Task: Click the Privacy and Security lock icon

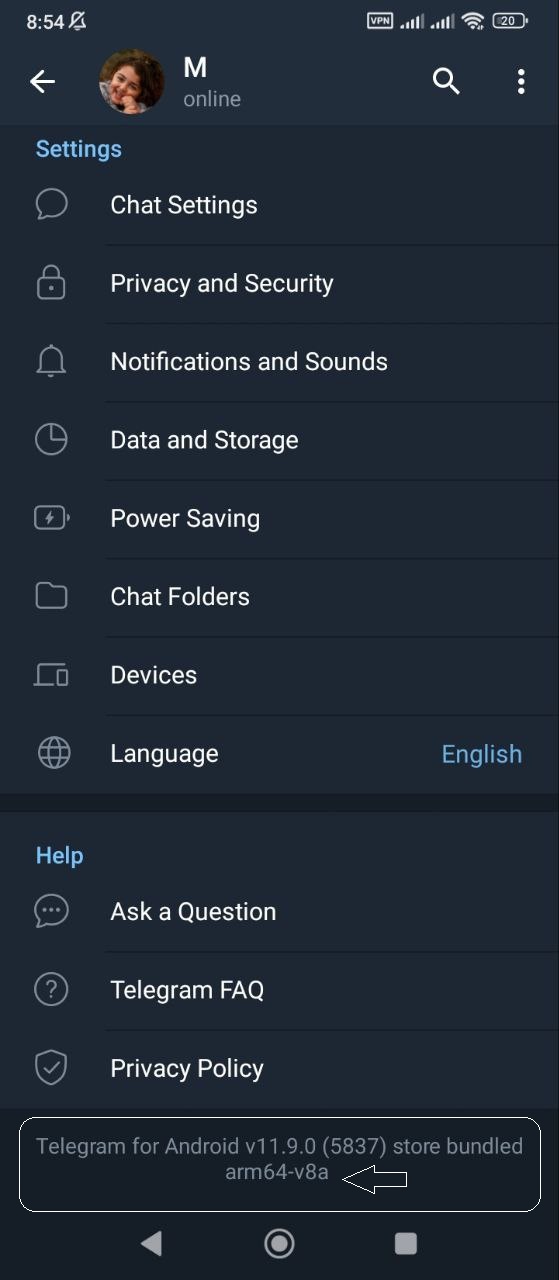Action: click(51, 283)
